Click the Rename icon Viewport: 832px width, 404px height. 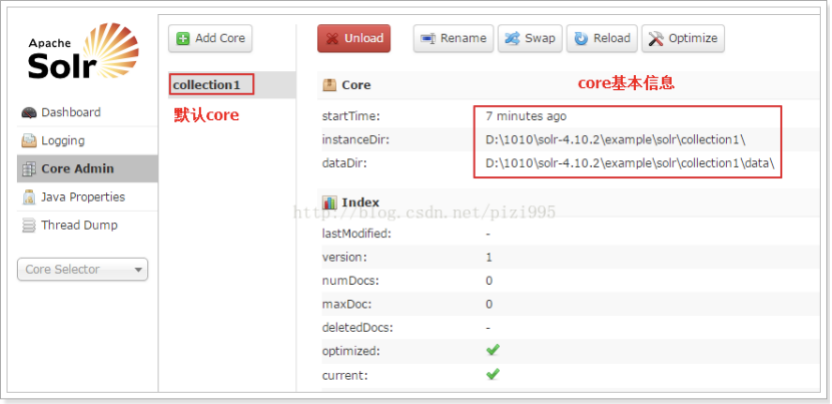click(x=428, y=39)
